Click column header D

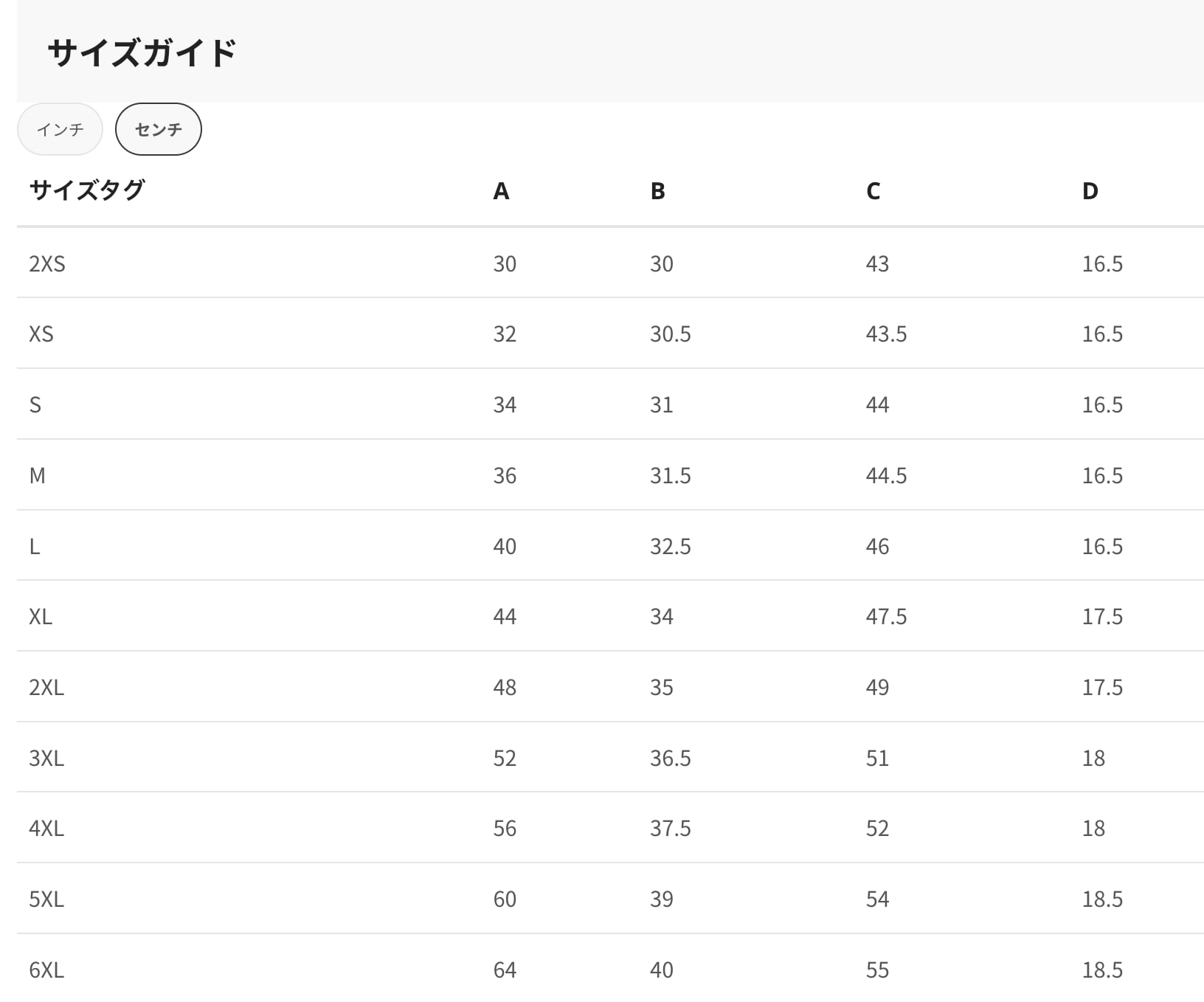pos(1090,191)
